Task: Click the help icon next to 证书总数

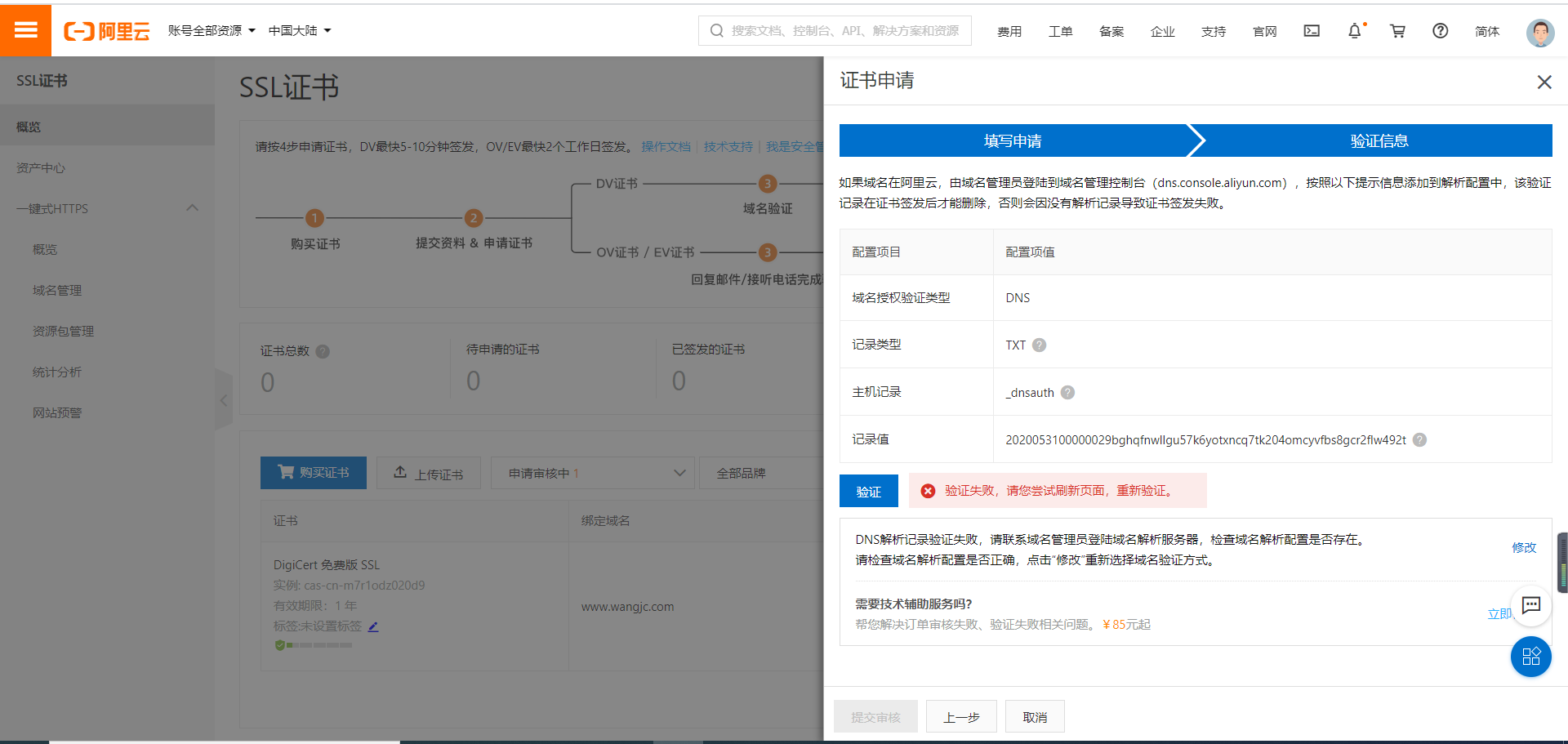Action: 323,351
